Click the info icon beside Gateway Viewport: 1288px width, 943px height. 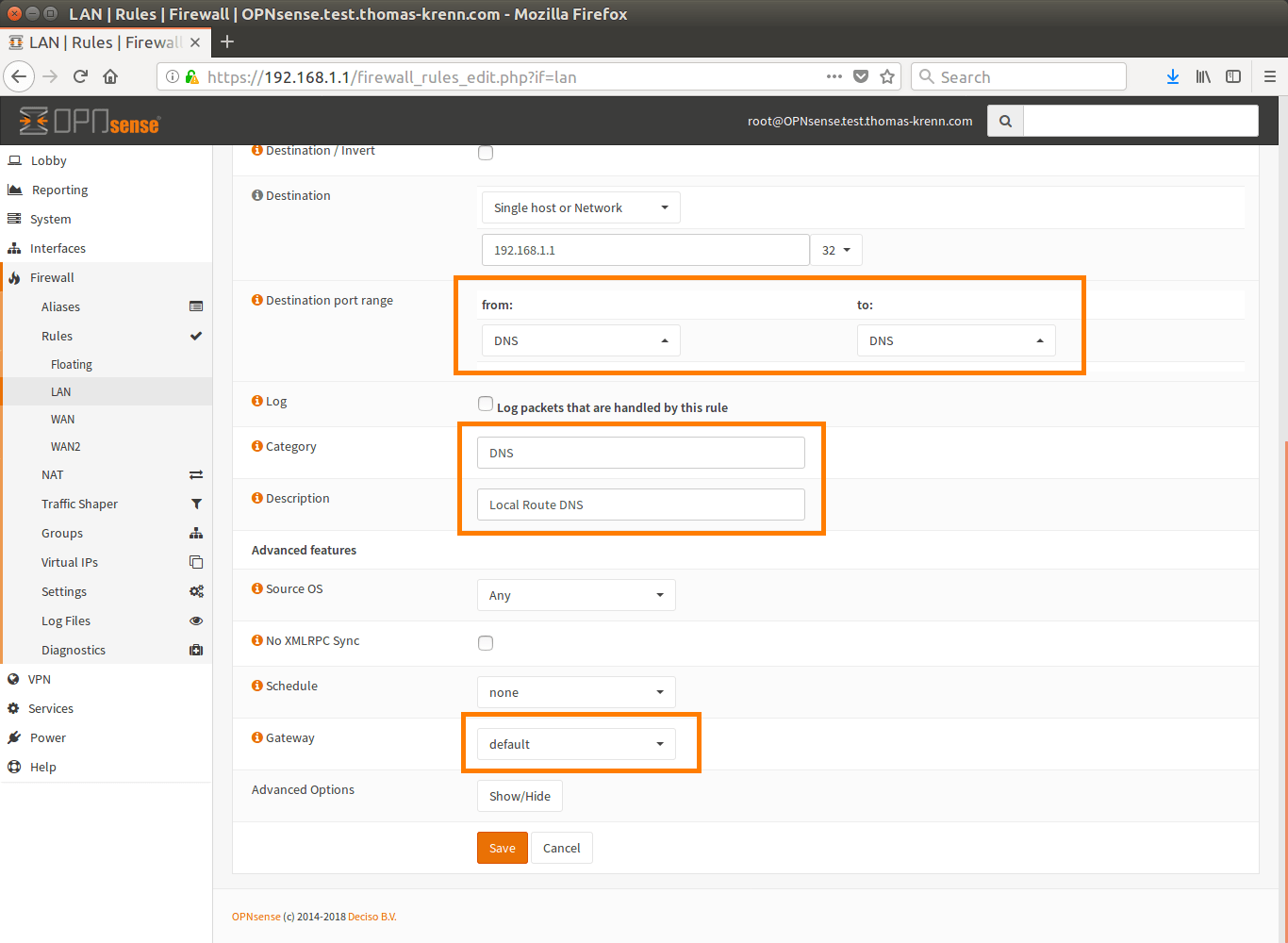[x=256, y=737]
